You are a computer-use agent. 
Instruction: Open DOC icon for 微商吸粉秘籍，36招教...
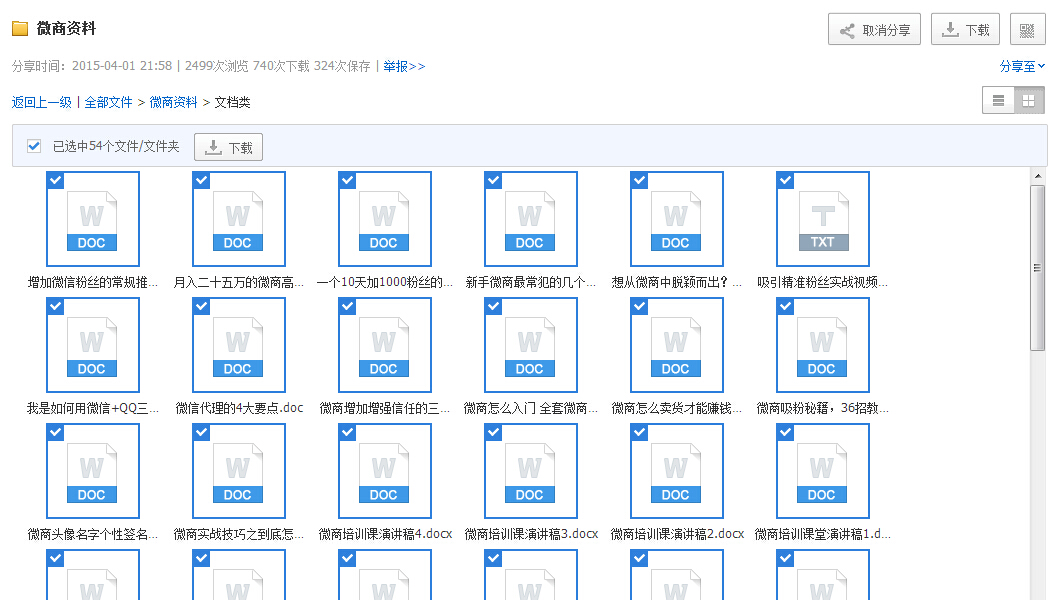click(822, 345)
